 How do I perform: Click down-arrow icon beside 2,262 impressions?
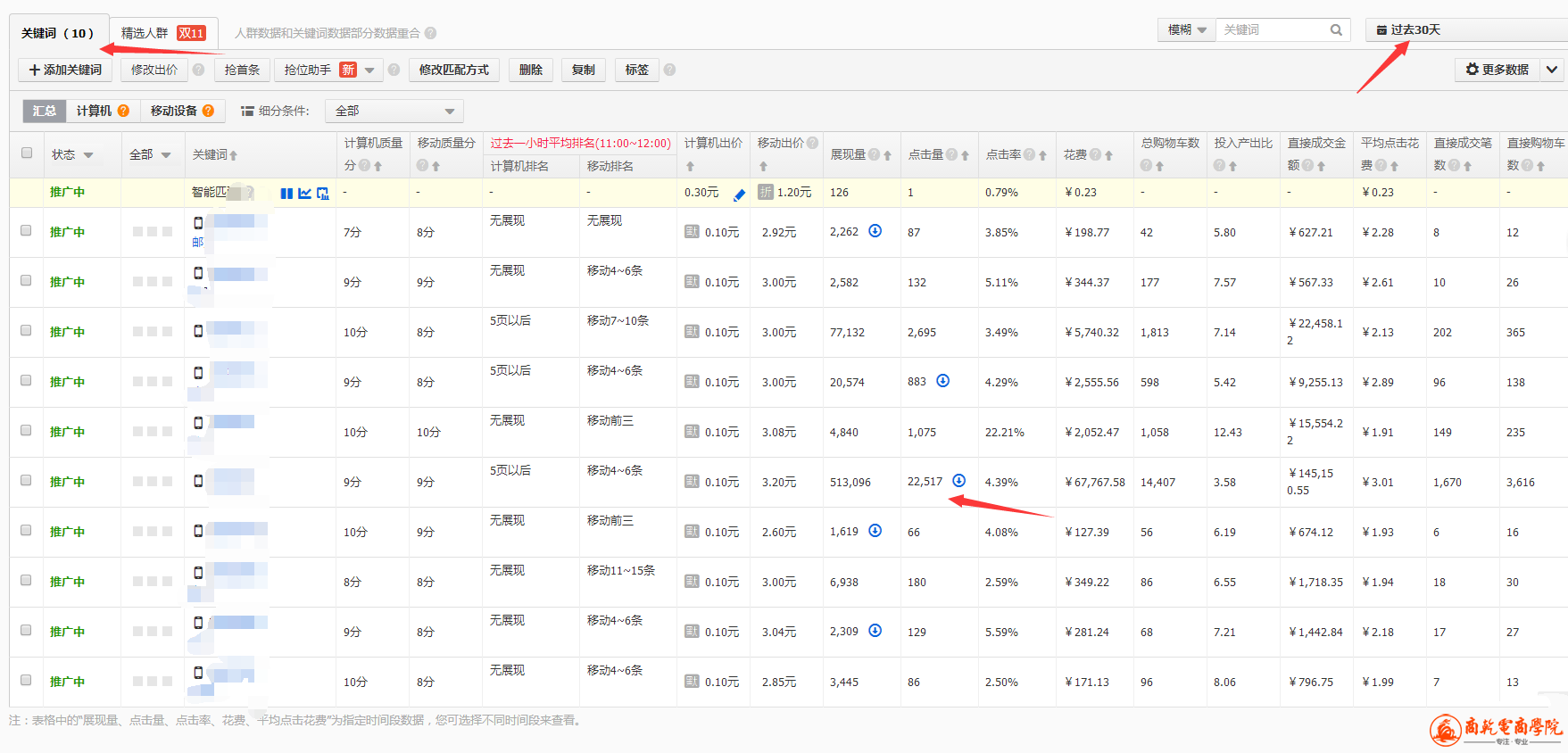coord(875,231)
